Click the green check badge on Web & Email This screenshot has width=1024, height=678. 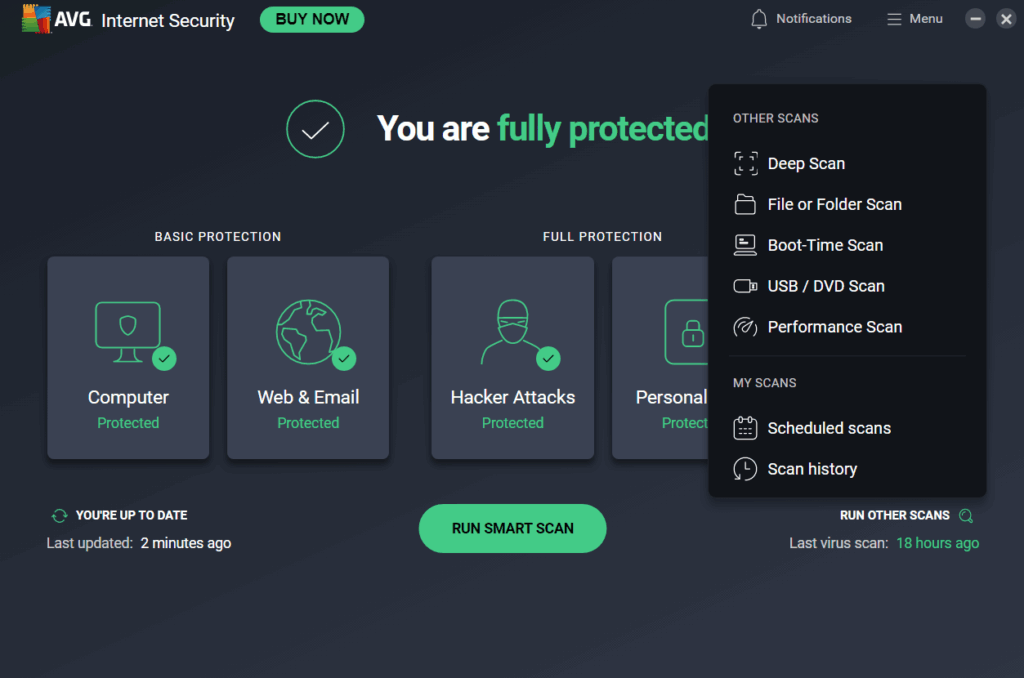pos(344,358)
